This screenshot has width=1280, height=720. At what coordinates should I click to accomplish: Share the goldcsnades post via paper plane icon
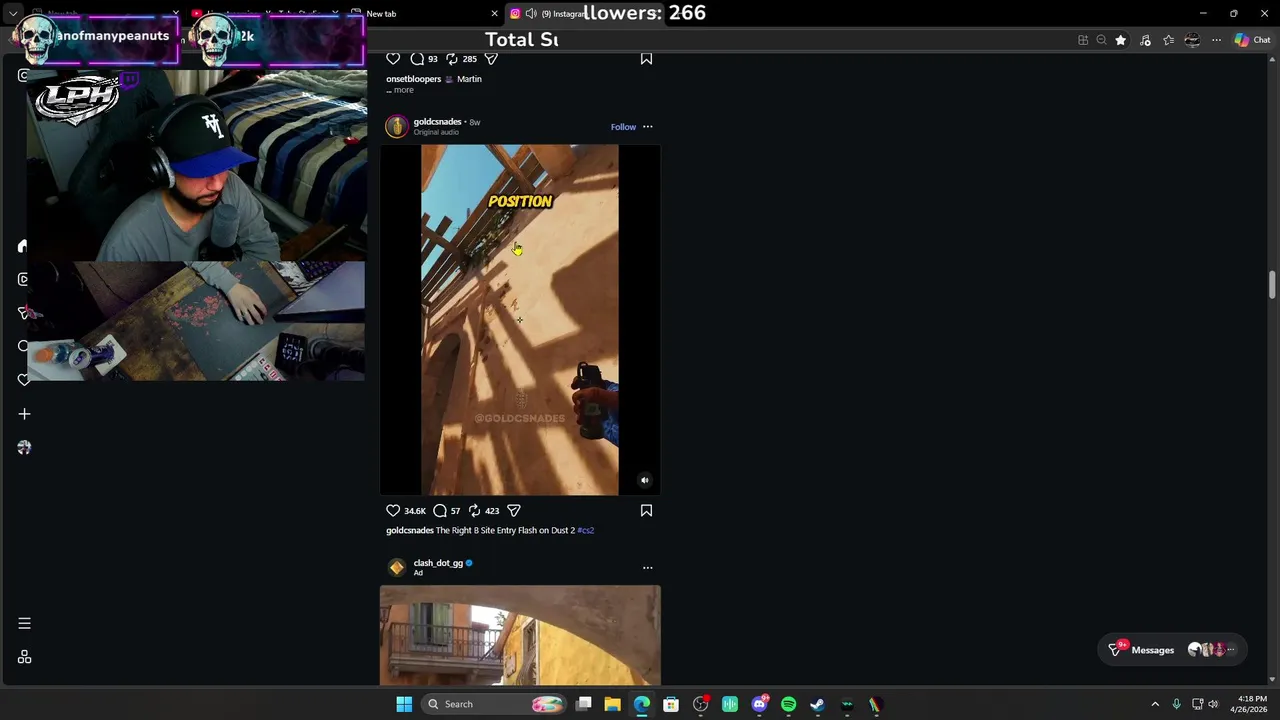pyautogui.click(x=514, y=511)
